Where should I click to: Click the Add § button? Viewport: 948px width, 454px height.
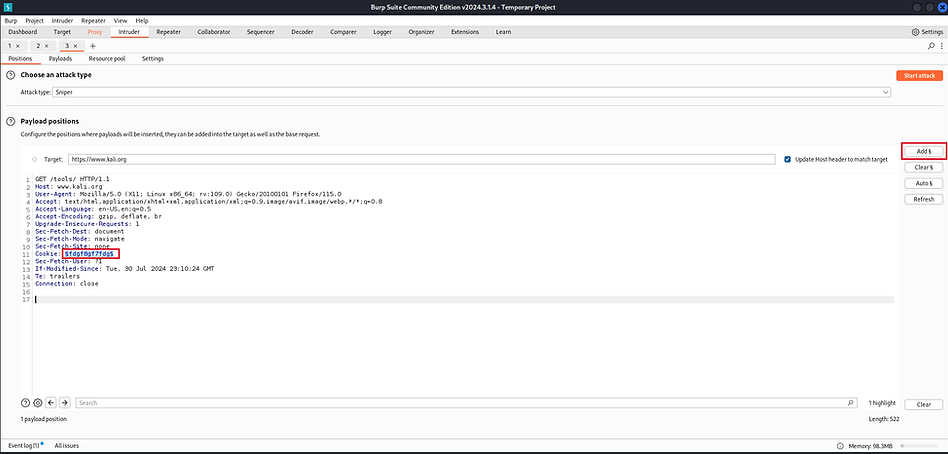tap(924, 151)
